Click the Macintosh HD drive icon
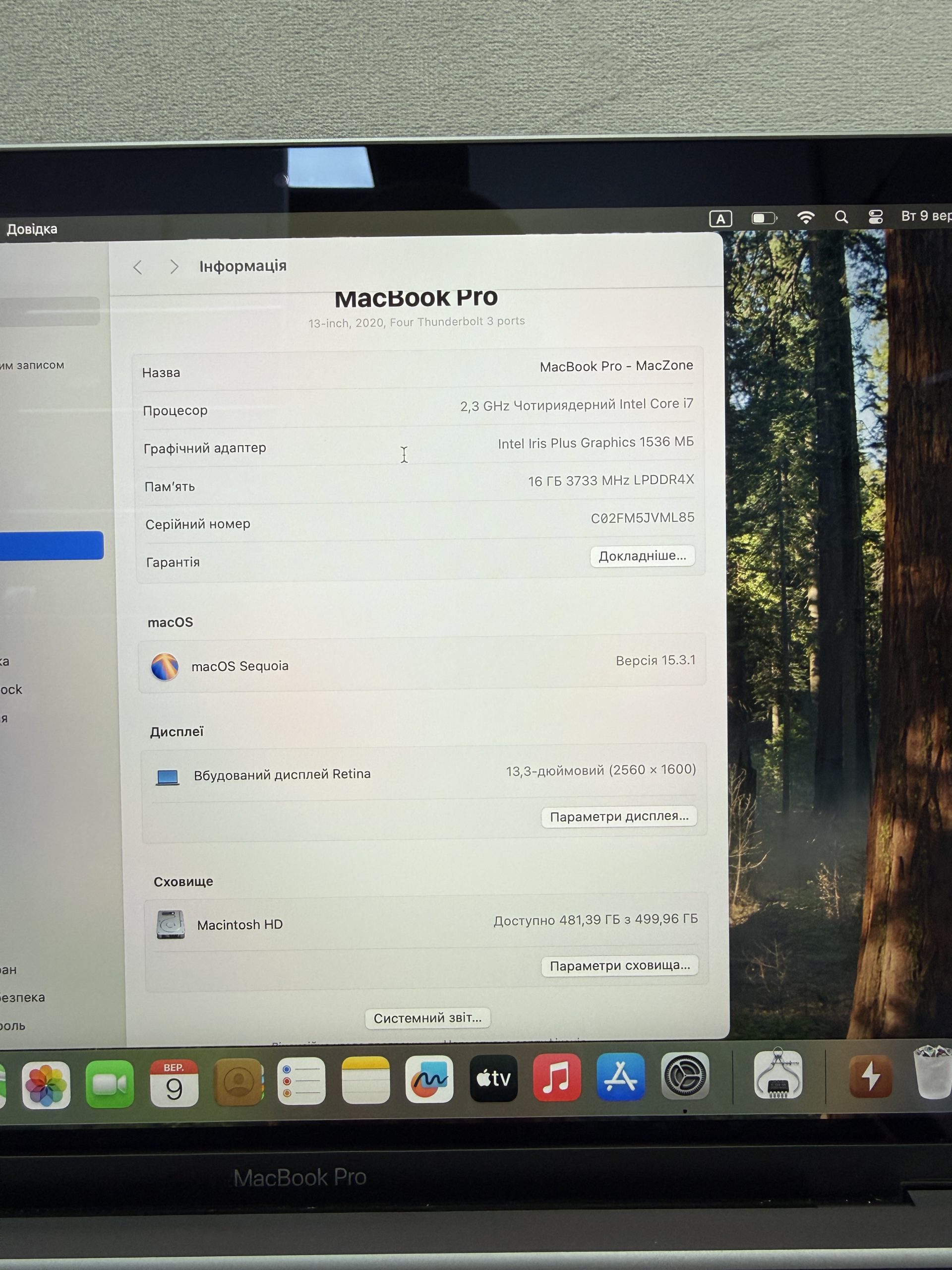This screenshot has height=1270, width=952. point(171,924)
